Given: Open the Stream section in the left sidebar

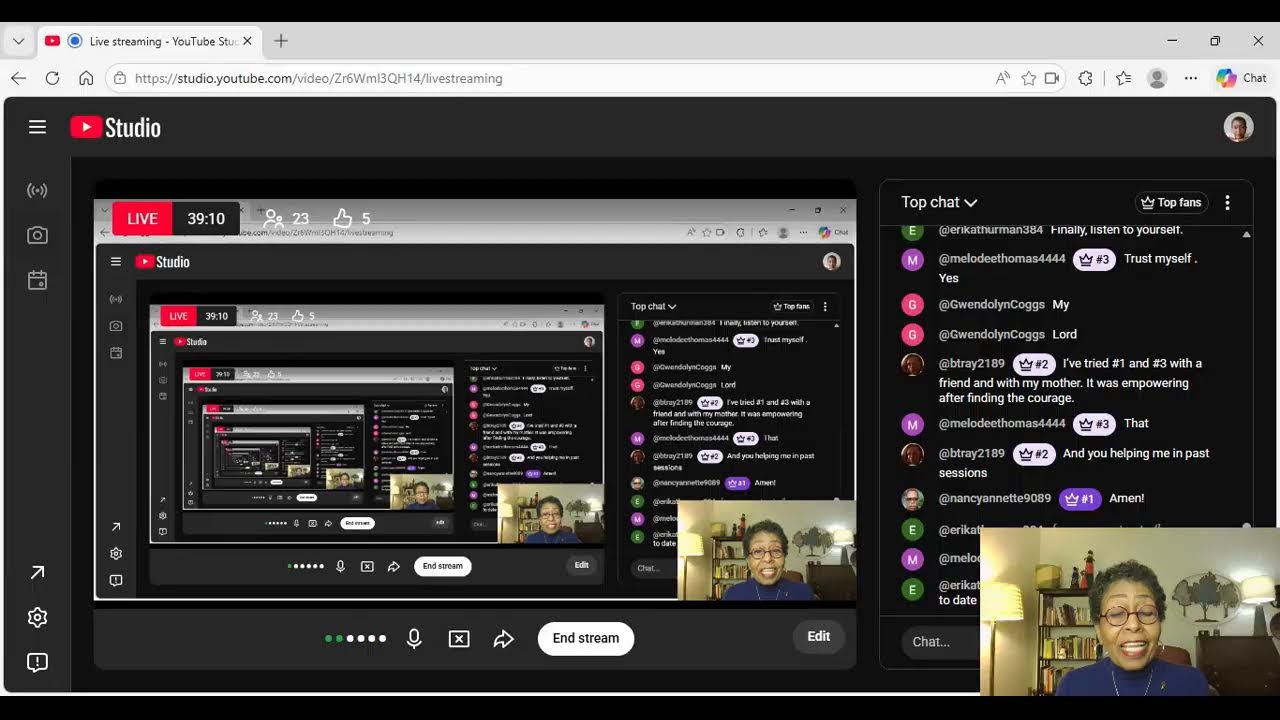Looking at the screenshot, I should coord(37,190).
